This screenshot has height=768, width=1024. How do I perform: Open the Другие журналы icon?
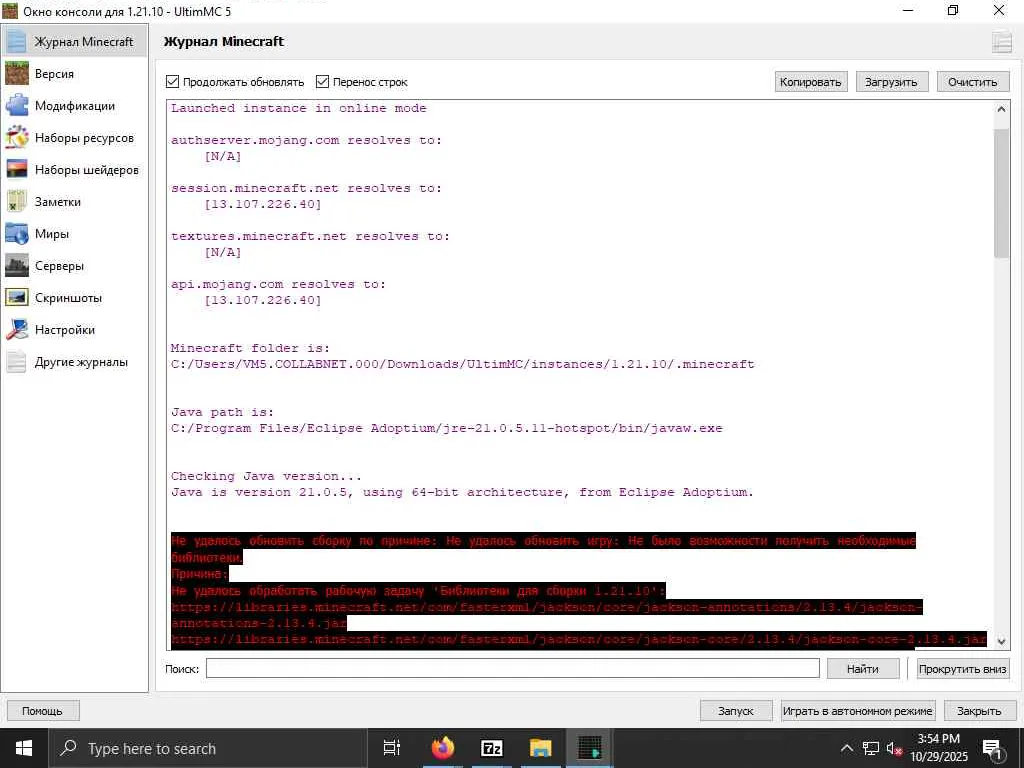coord(17,362)
